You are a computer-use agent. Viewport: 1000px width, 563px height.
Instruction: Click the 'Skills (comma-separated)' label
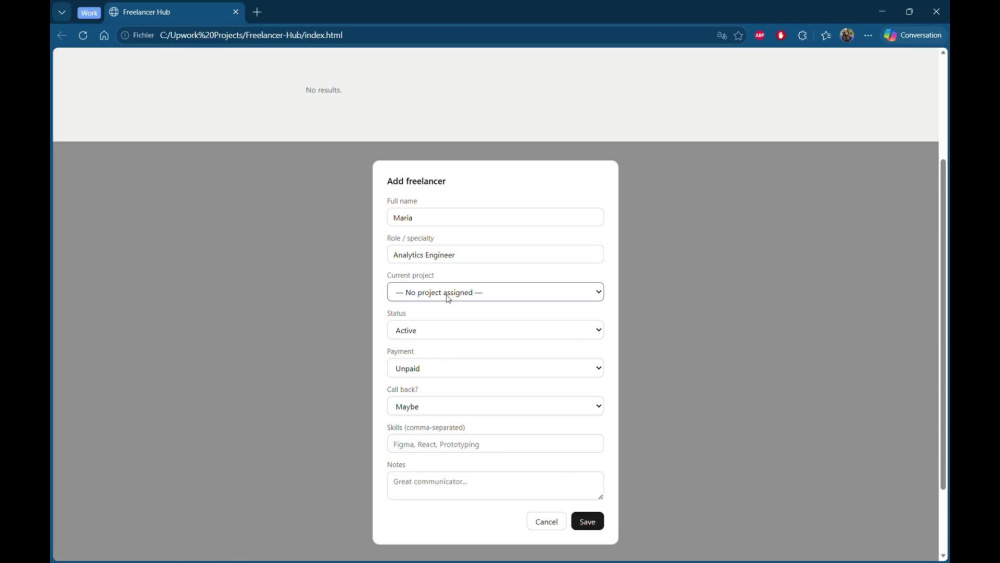(426, 427)
